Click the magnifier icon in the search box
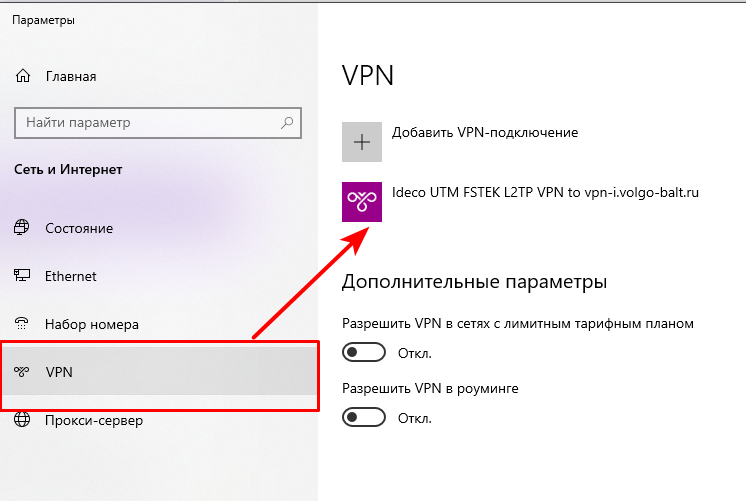Screen dimensions: 746x501 click(x=288, y=123)
